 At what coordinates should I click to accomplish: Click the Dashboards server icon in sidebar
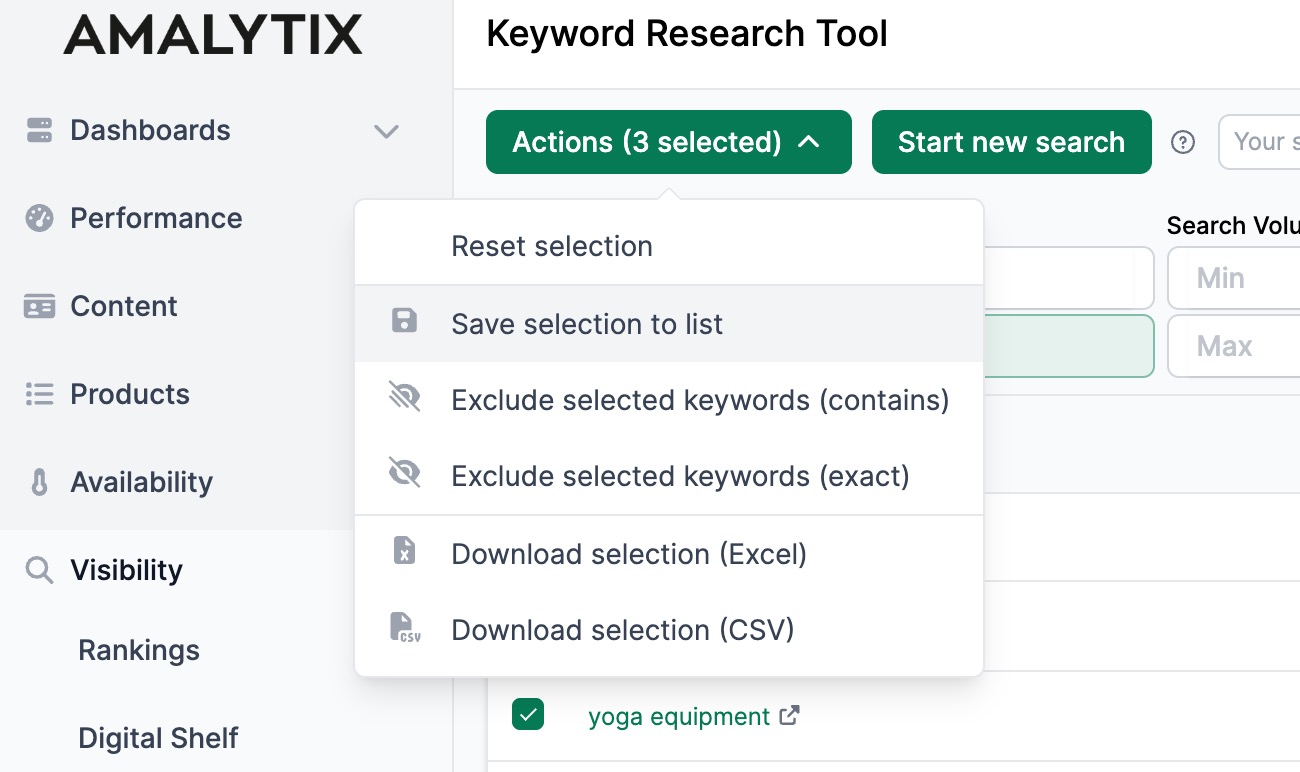pos(39,130)
